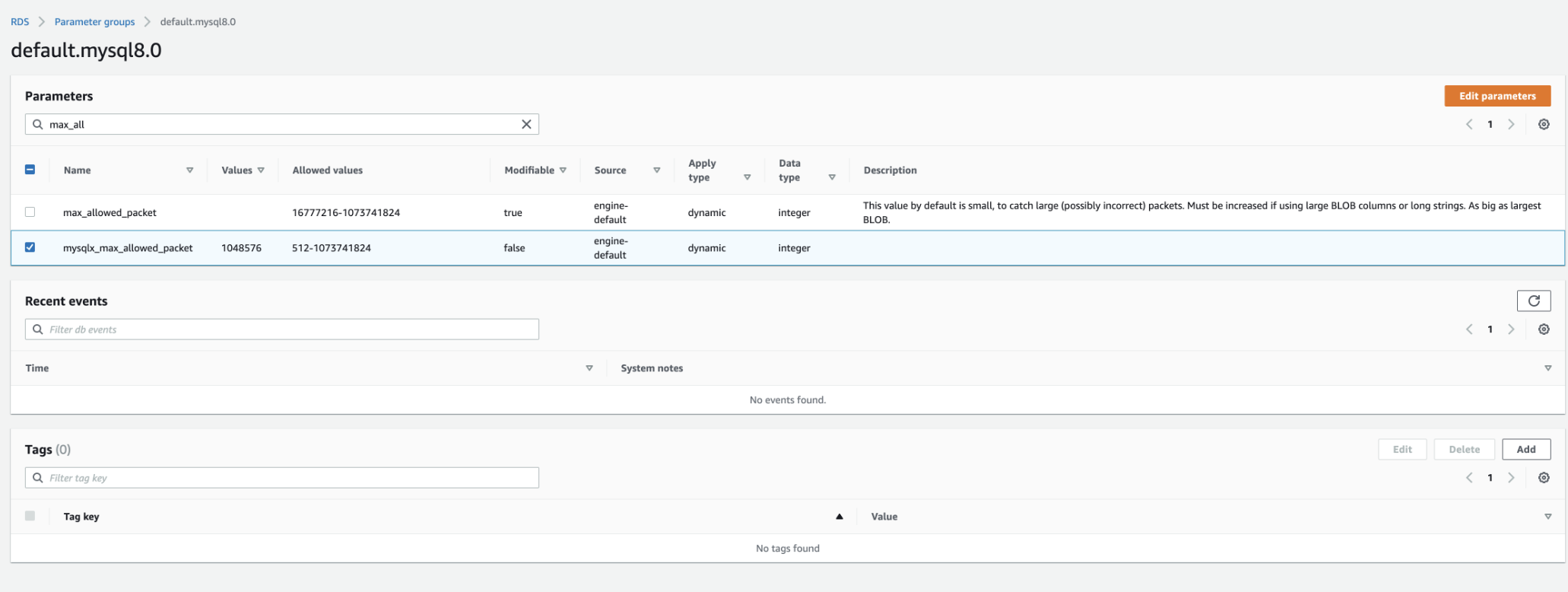Open Tags table preferences gear
This screenshot has width=1568, height=592.
1544,478
